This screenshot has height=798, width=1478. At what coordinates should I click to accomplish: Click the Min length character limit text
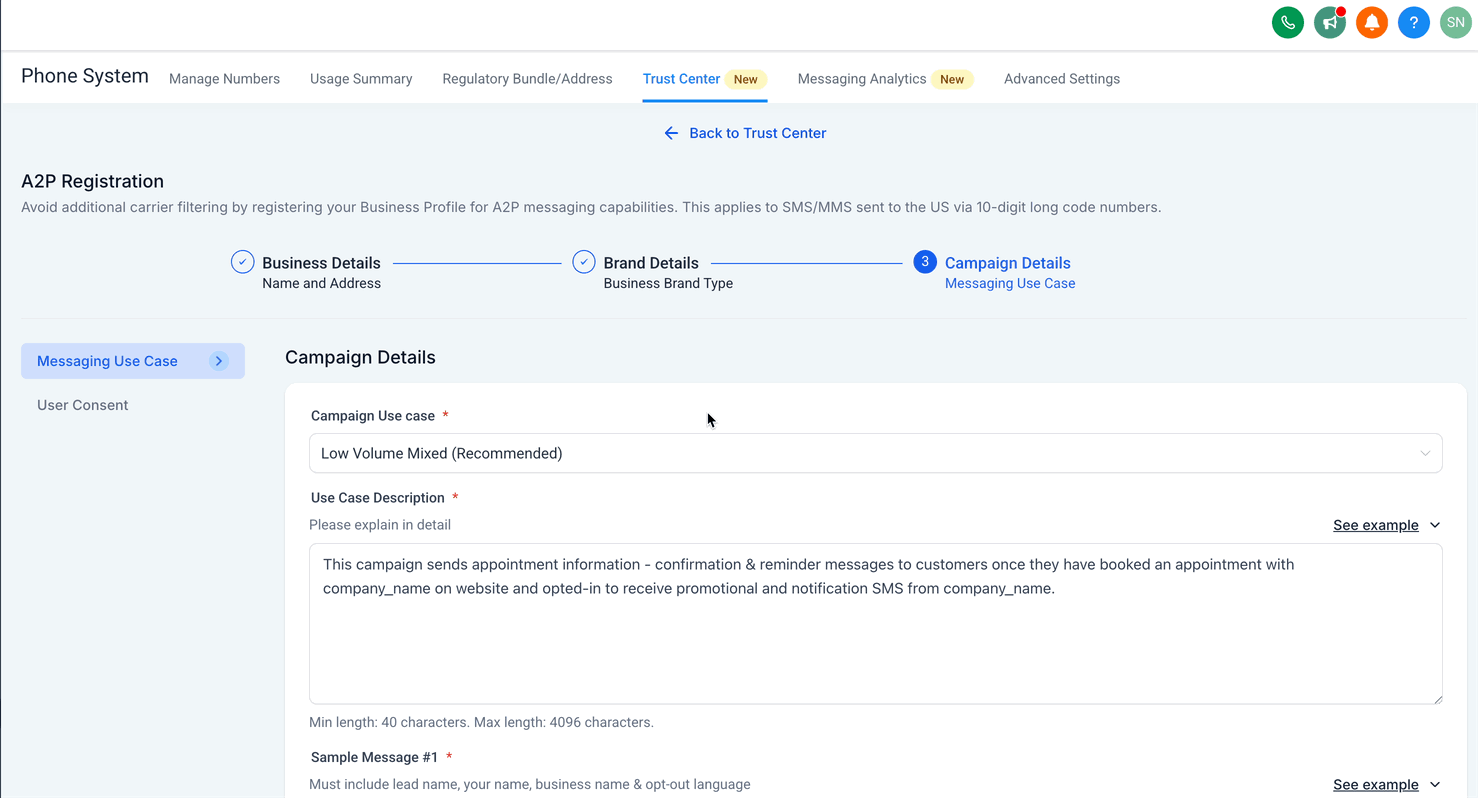pos(481,722)
